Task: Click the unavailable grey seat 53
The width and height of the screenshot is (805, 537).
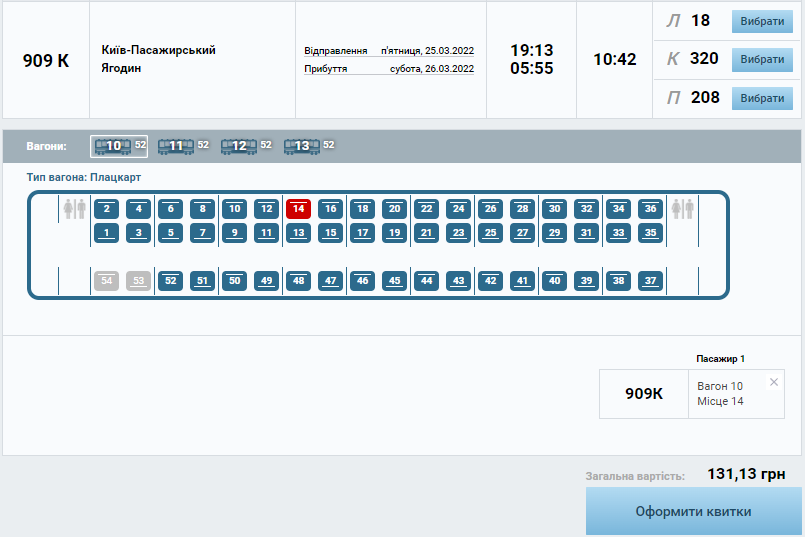Action: (138, 281)
